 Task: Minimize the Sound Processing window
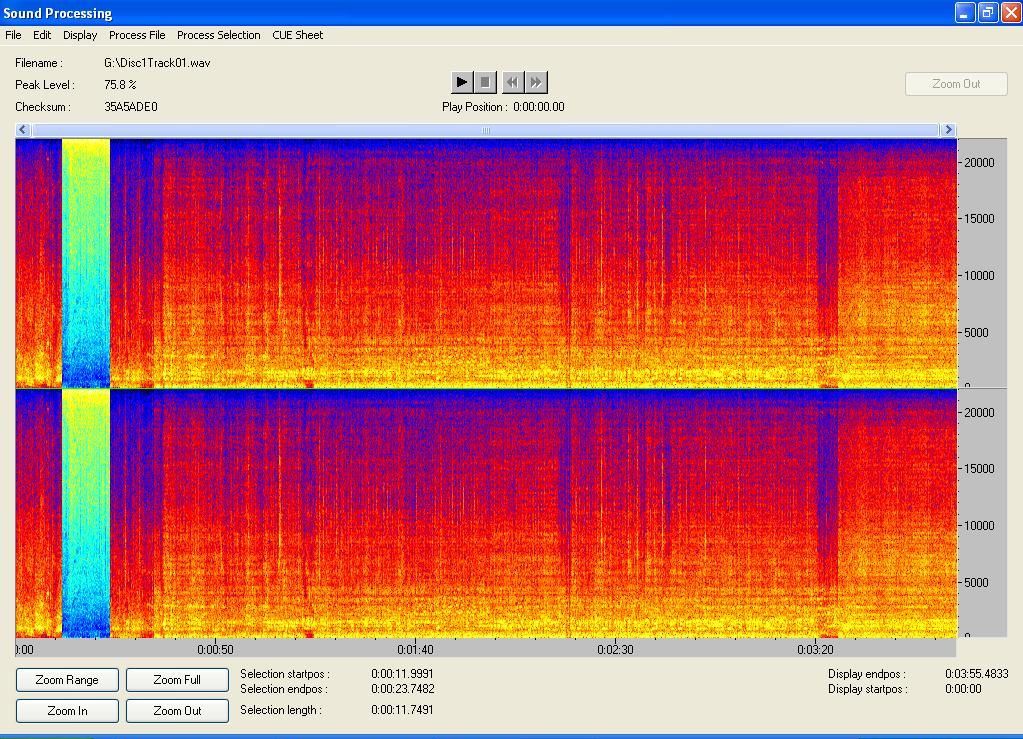click(964, 12)
